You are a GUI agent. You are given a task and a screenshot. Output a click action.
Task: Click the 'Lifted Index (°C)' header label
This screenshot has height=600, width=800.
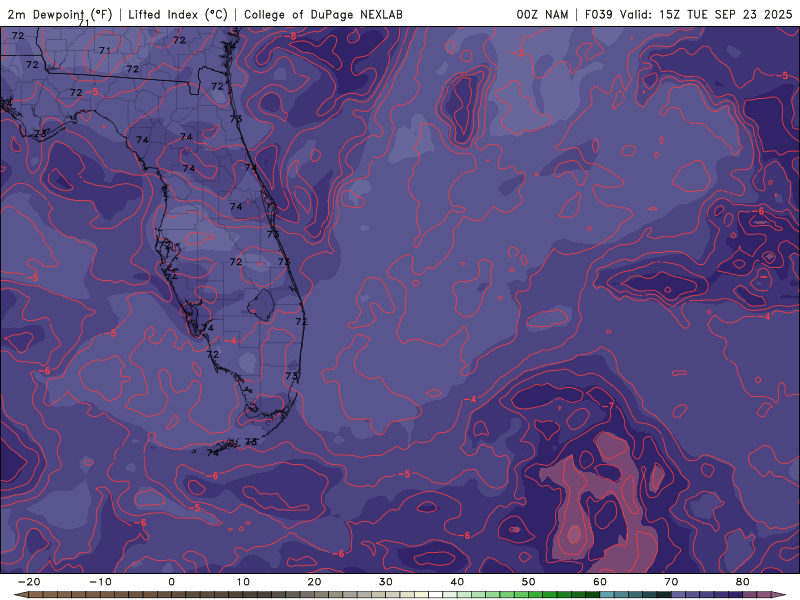178,14
